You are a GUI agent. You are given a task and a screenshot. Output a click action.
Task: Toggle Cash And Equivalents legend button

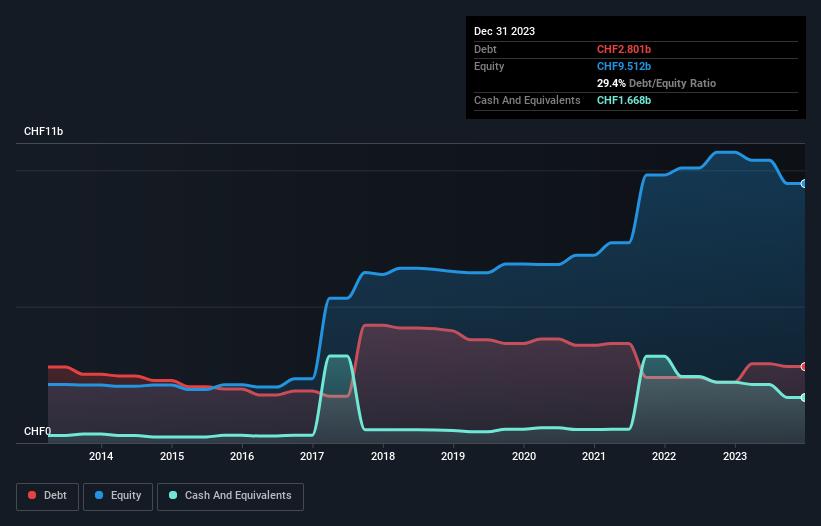pos(230,496)
